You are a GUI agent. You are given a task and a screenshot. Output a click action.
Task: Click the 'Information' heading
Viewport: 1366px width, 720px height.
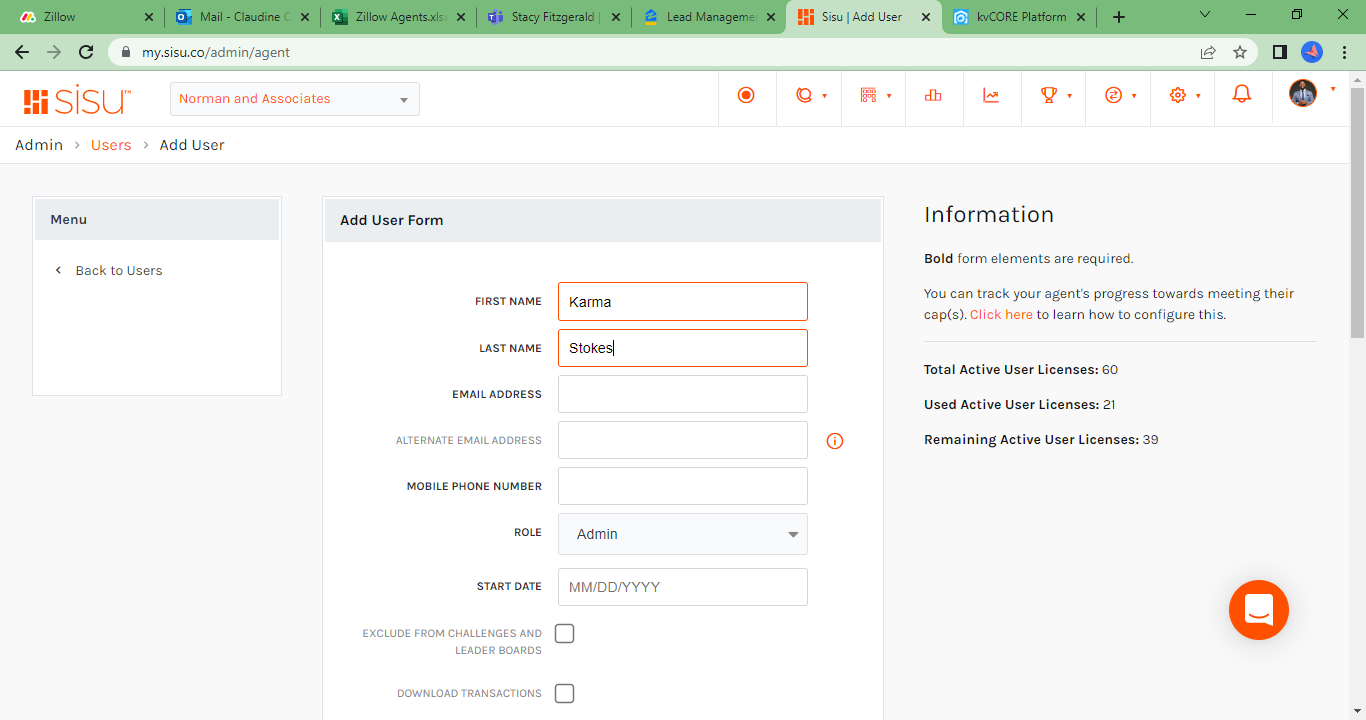pos(989,215)
